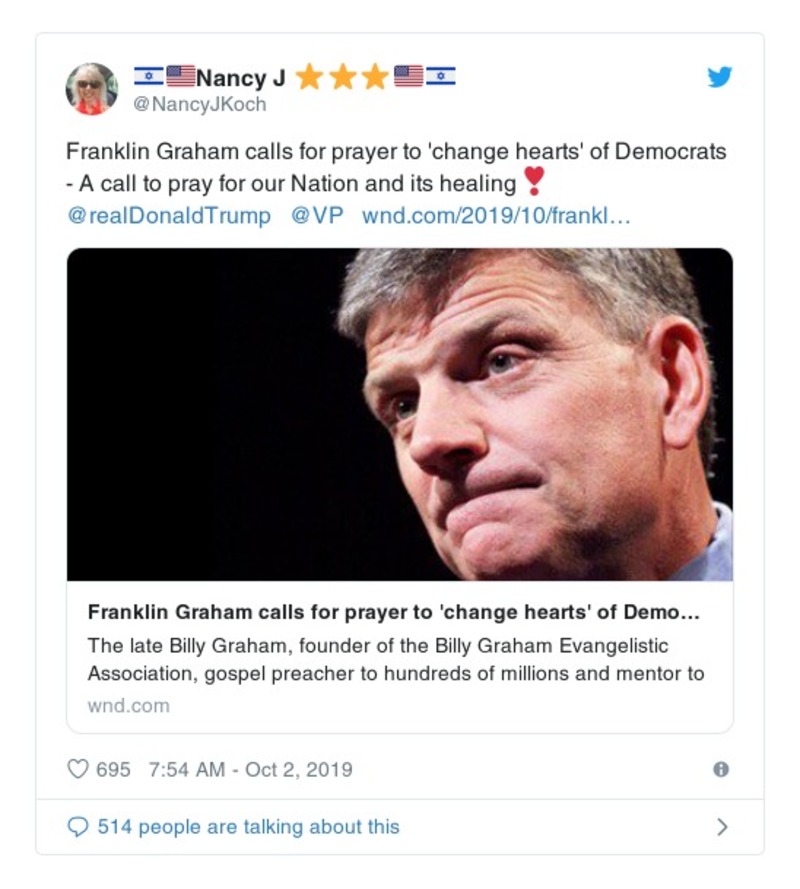The width and height of the screenshot is (800, 889).
Task: Open Nancy J's profile avatar photo
Action: pos(92,88)
